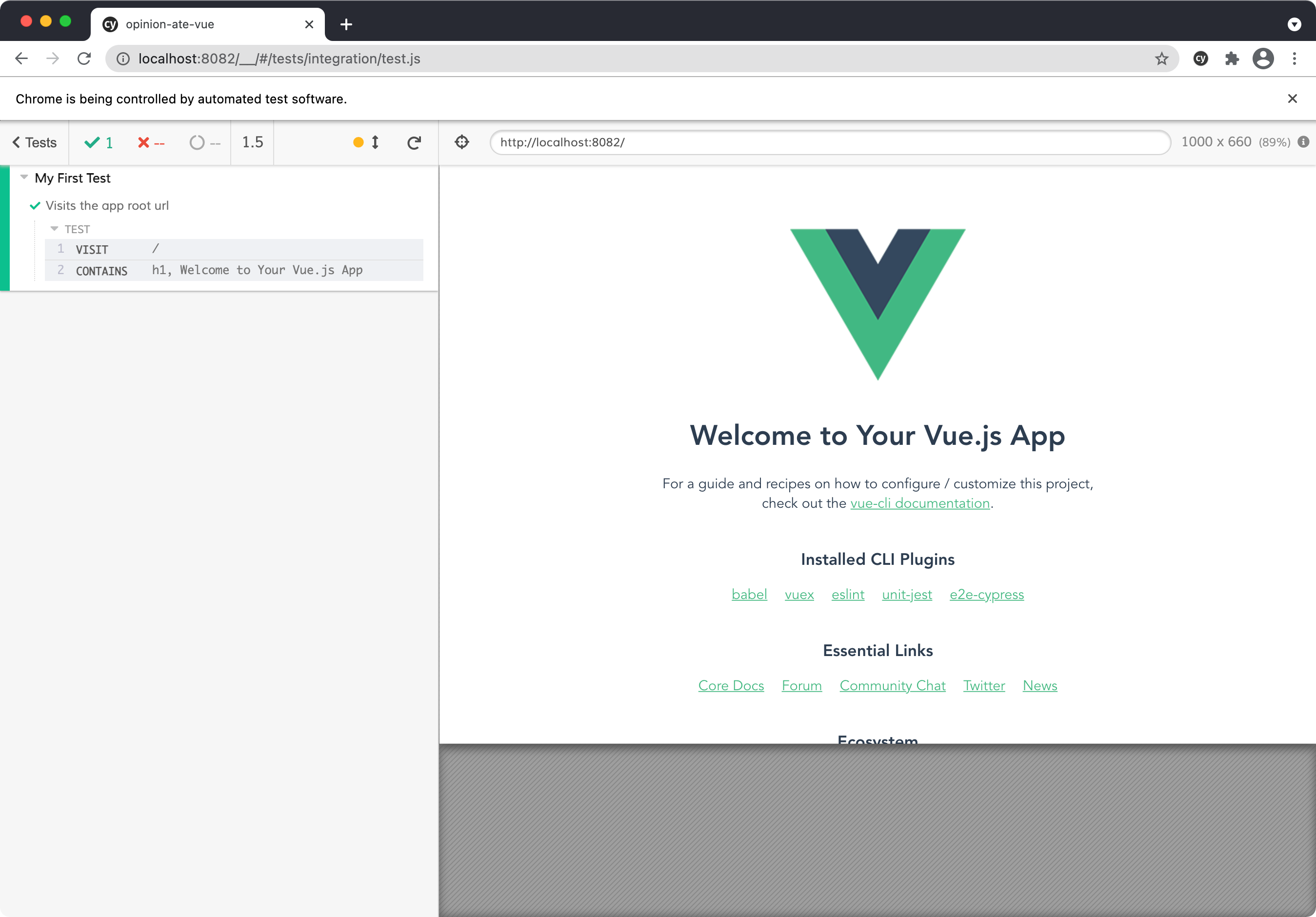Select the VISIT / command row
The image size is (1316, 917).
click(x=234, y=249)
